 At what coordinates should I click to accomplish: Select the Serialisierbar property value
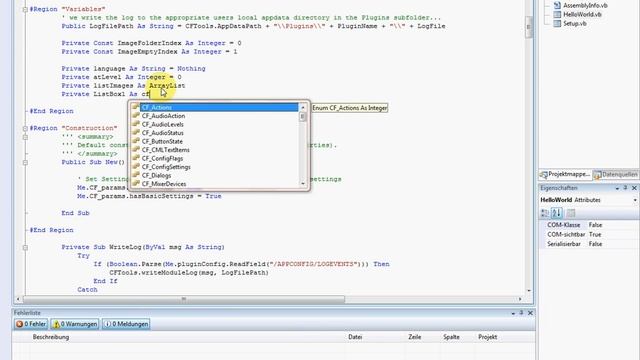point(596,244)
